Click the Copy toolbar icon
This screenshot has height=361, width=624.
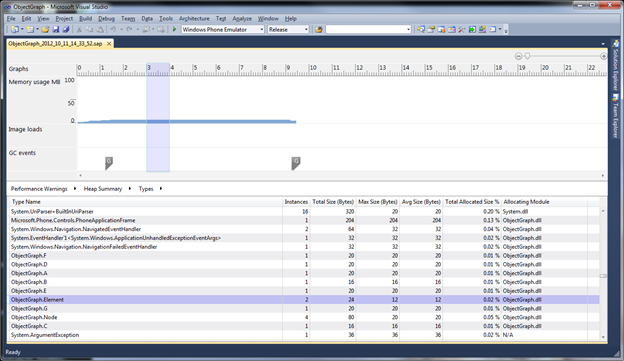[90, 29]
